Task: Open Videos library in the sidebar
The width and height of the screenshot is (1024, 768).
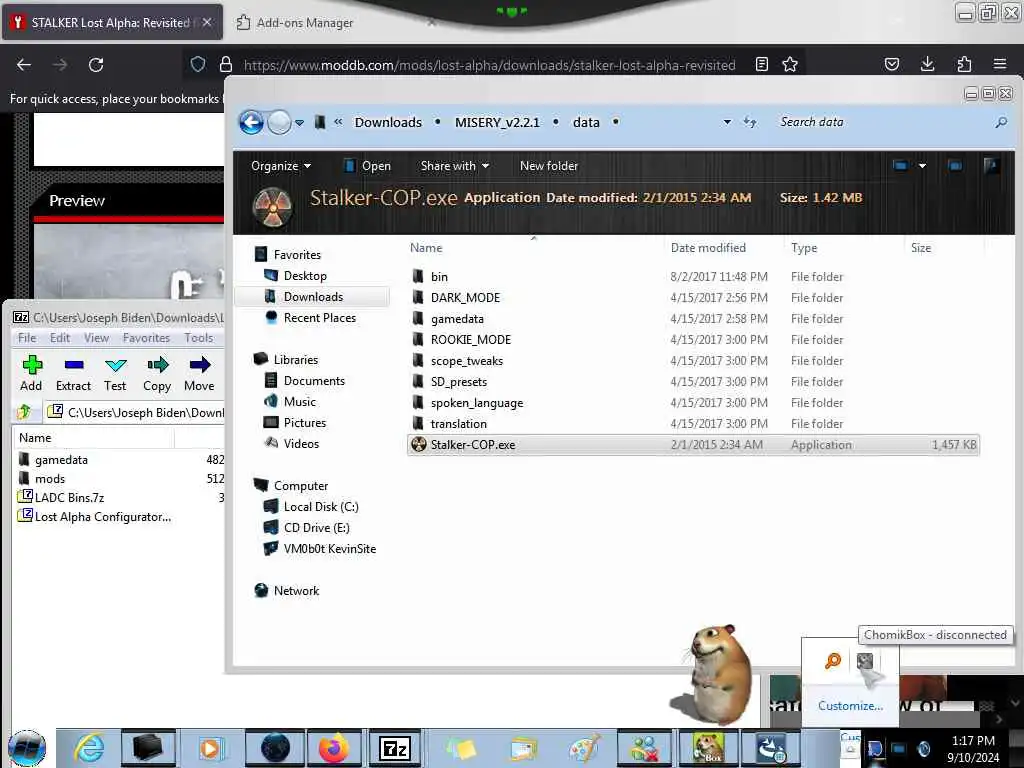Action: click(301, 443)
